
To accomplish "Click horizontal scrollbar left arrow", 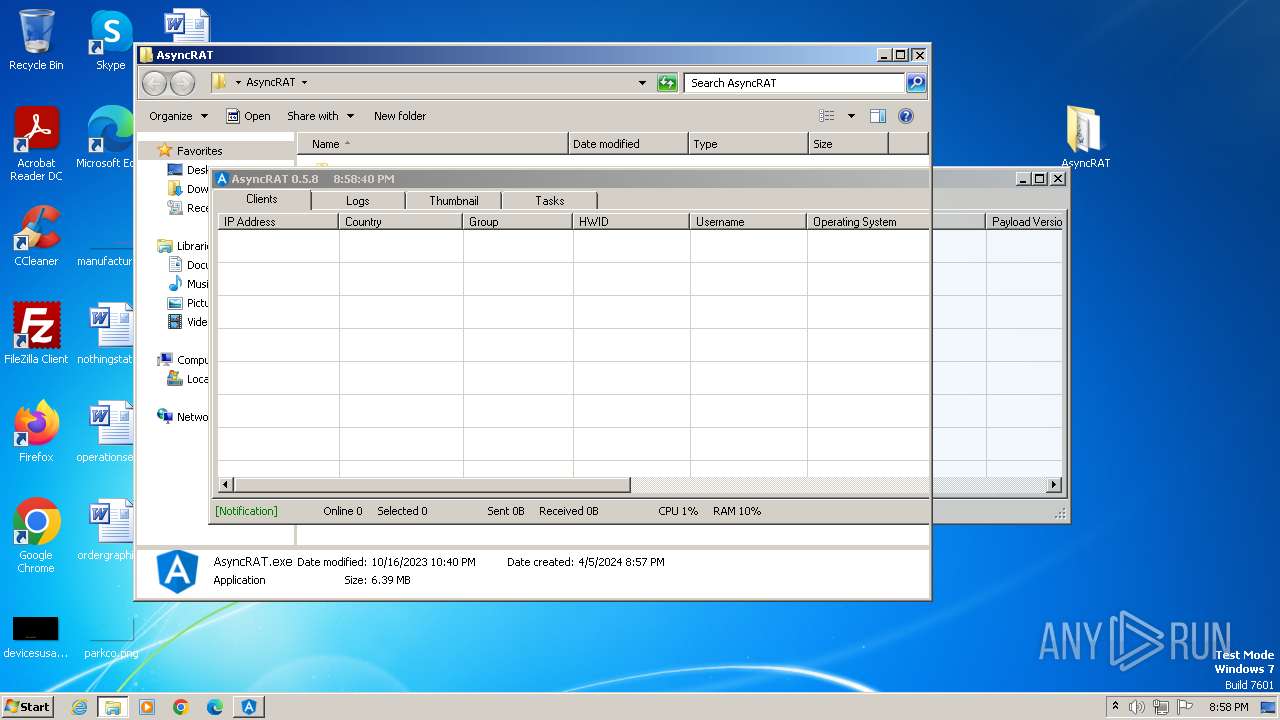I will [226, 485].
